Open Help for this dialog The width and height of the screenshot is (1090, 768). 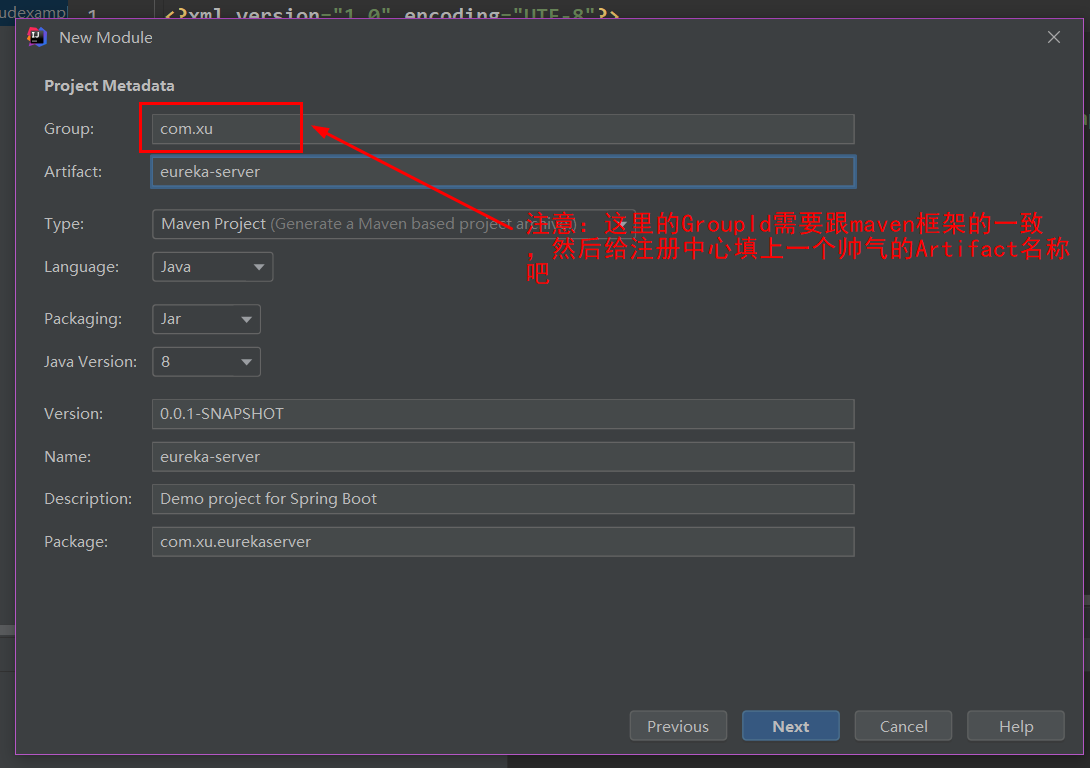(x=1016, y=726)
